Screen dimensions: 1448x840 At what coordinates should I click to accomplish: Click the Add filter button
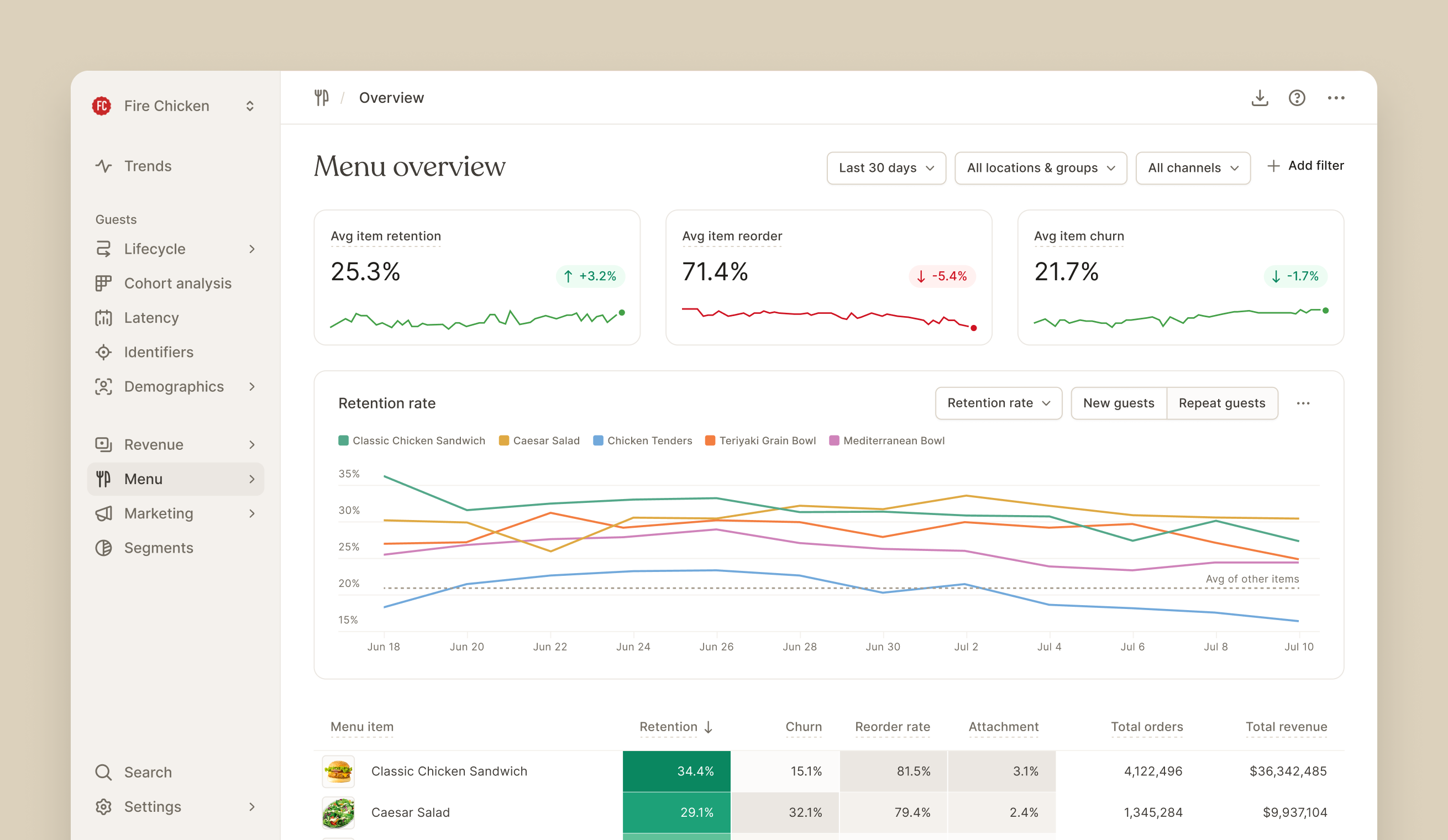point(1305,166)
